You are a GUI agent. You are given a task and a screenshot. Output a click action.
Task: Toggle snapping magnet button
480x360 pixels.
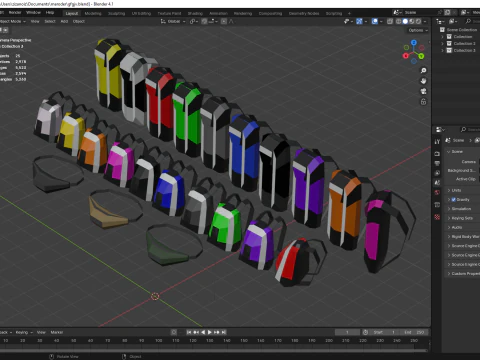204,21
